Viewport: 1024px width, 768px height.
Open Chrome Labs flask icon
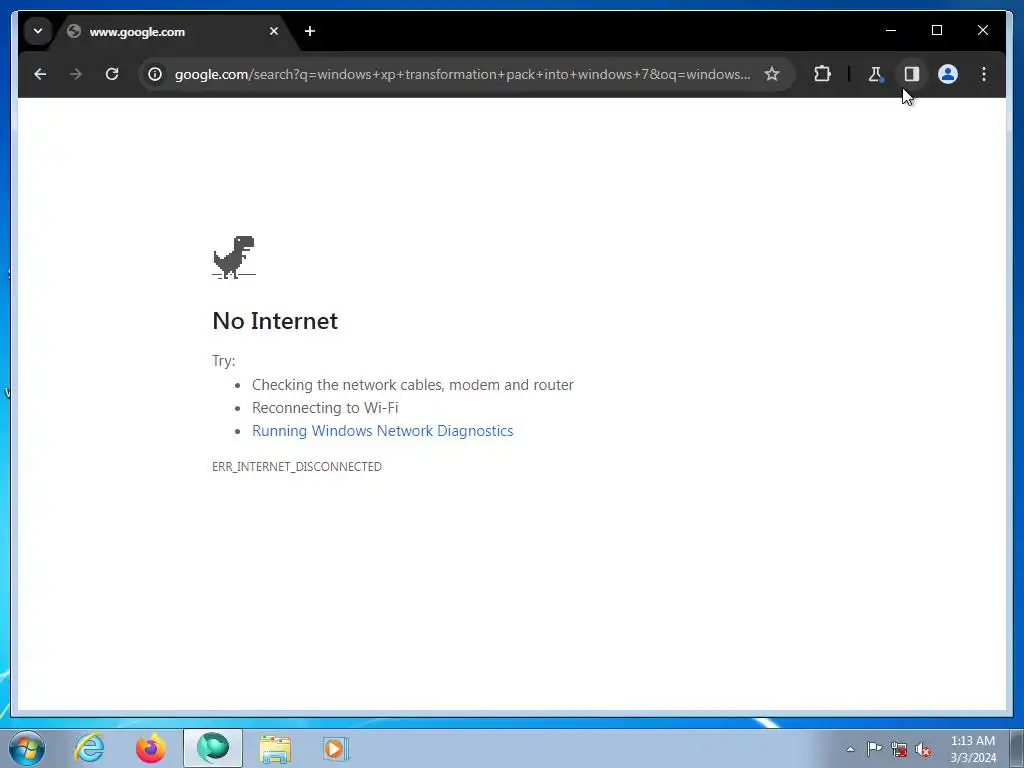click(875, 74)
